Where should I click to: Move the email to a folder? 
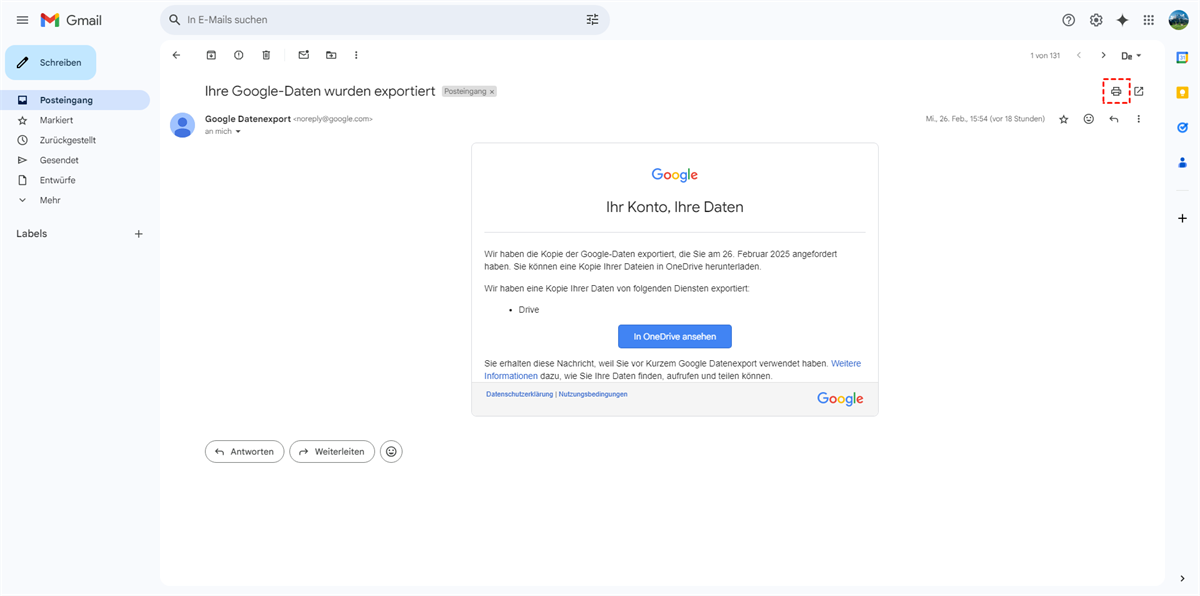pyautogui.click(x=331, y=55)
